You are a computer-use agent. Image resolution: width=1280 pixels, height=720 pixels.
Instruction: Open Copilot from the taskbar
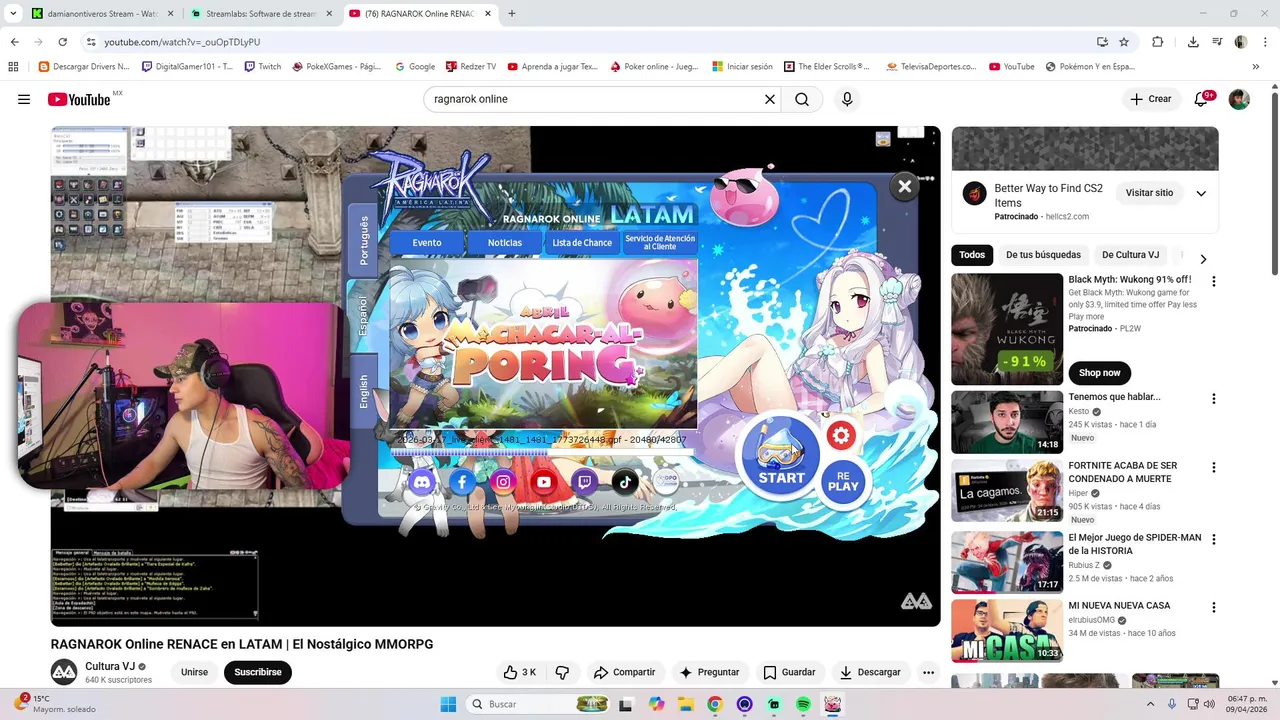pyautogui.click(x=656, y=704)
